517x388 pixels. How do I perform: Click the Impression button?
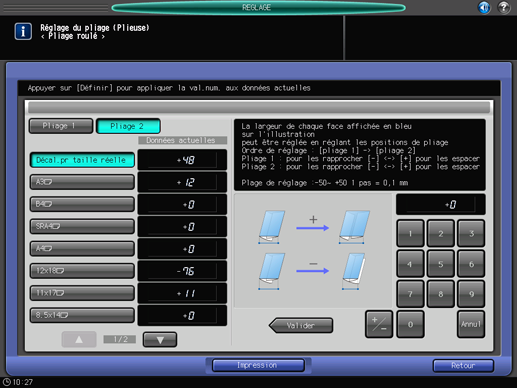pos(258,365)
